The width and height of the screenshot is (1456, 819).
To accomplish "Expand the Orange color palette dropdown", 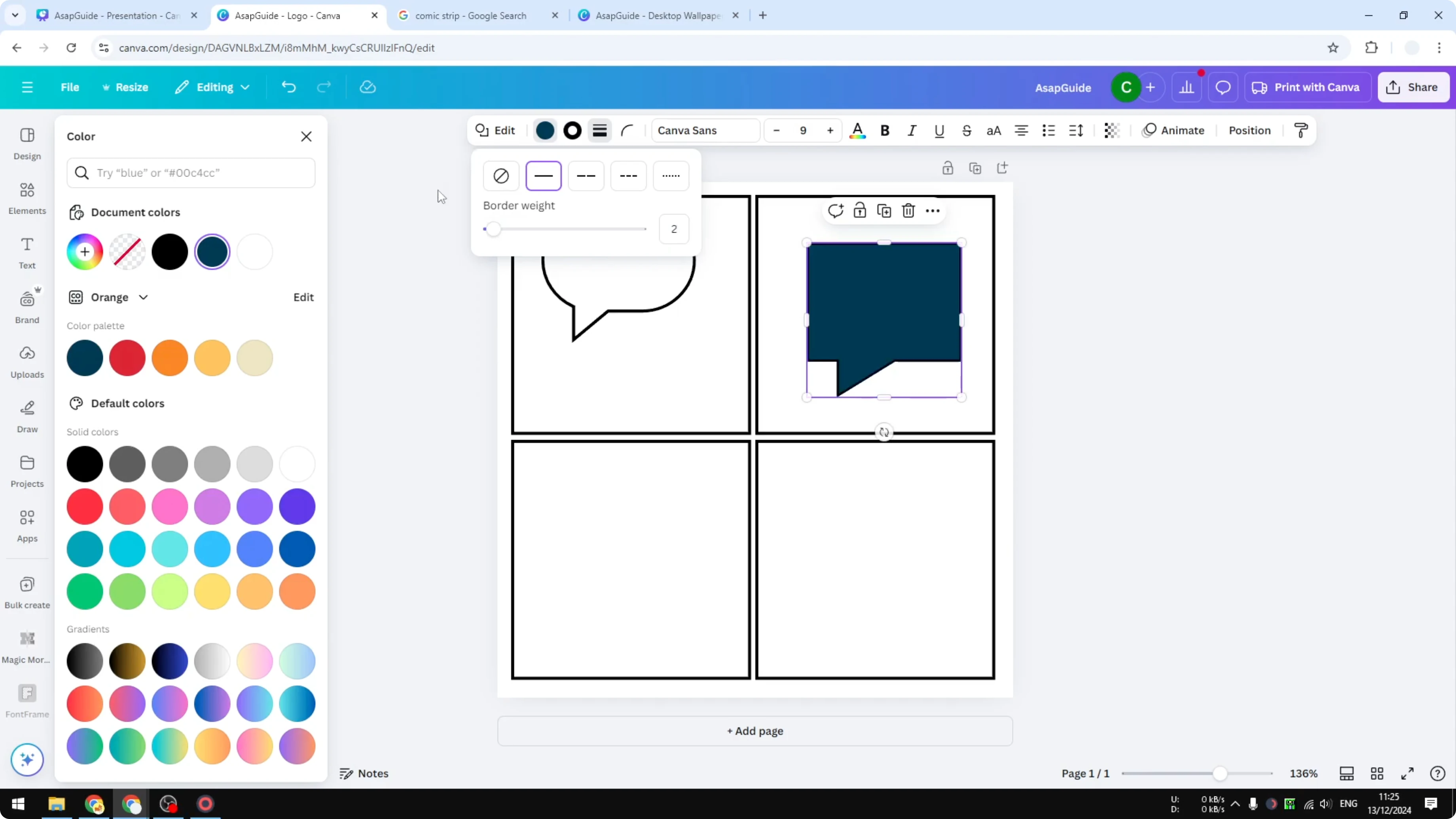I will pos(143,297).
